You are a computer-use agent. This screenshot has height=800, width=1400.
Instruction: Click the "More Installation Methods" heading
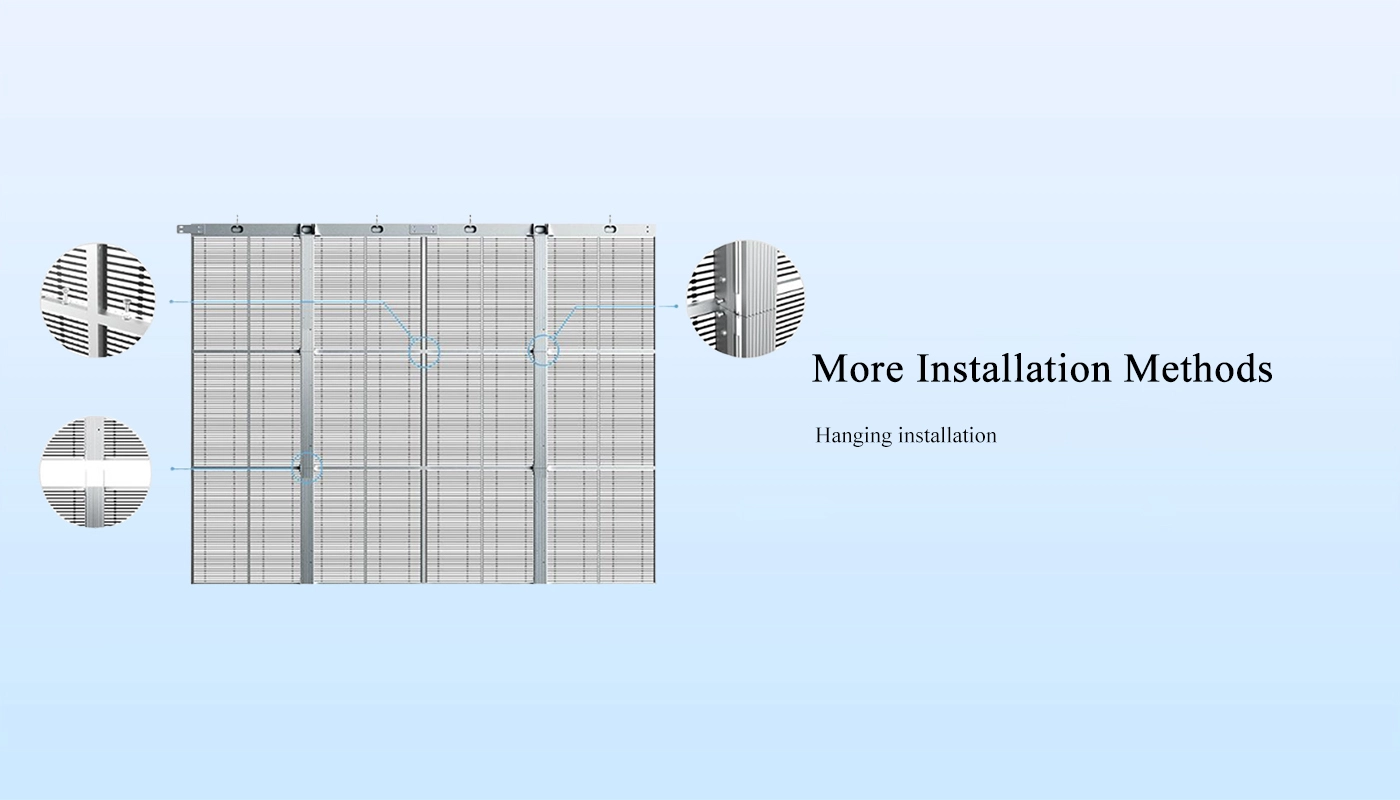point(1042,369)
